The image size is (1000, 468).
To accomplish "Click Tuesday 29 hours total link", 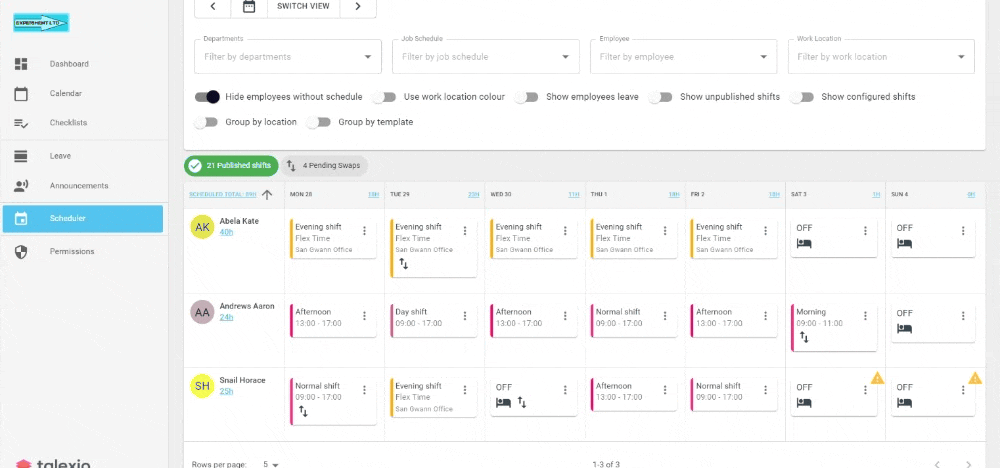I will tap(474, 194).
